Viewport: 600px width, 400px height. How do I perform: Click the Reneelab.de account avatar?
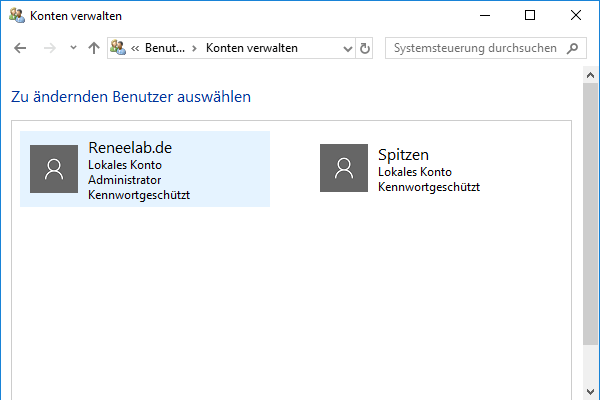[x=54, y=169]
